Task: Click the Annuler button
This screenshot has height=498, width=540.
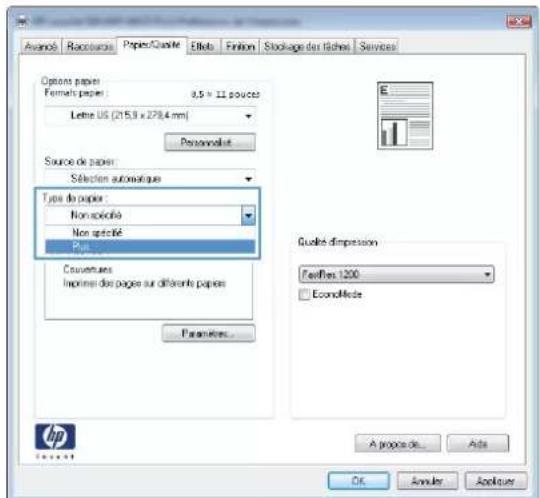Action: tap(427, 481)
